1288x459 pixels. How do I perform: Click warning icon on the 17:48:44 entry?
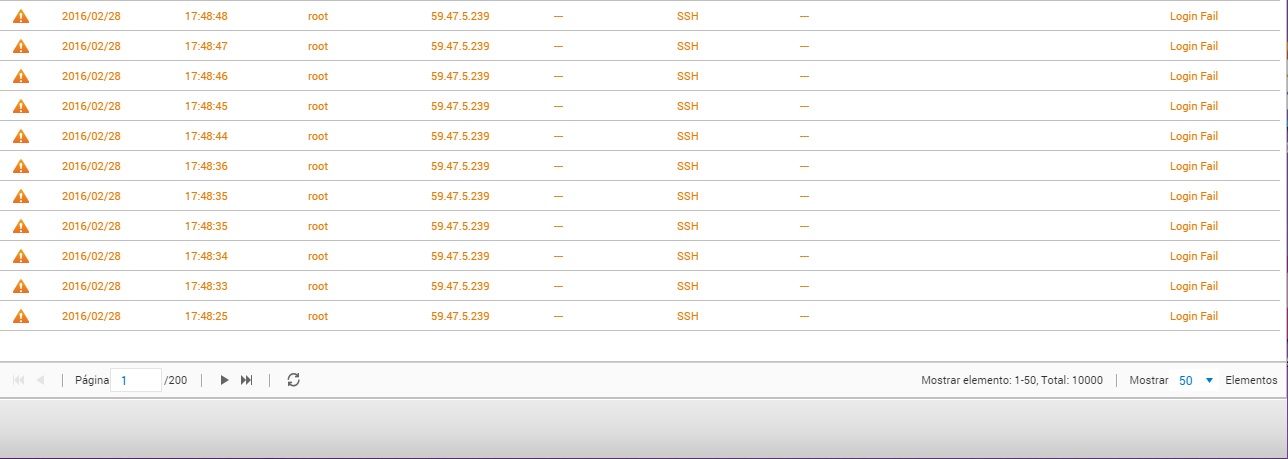click(21, 136)
